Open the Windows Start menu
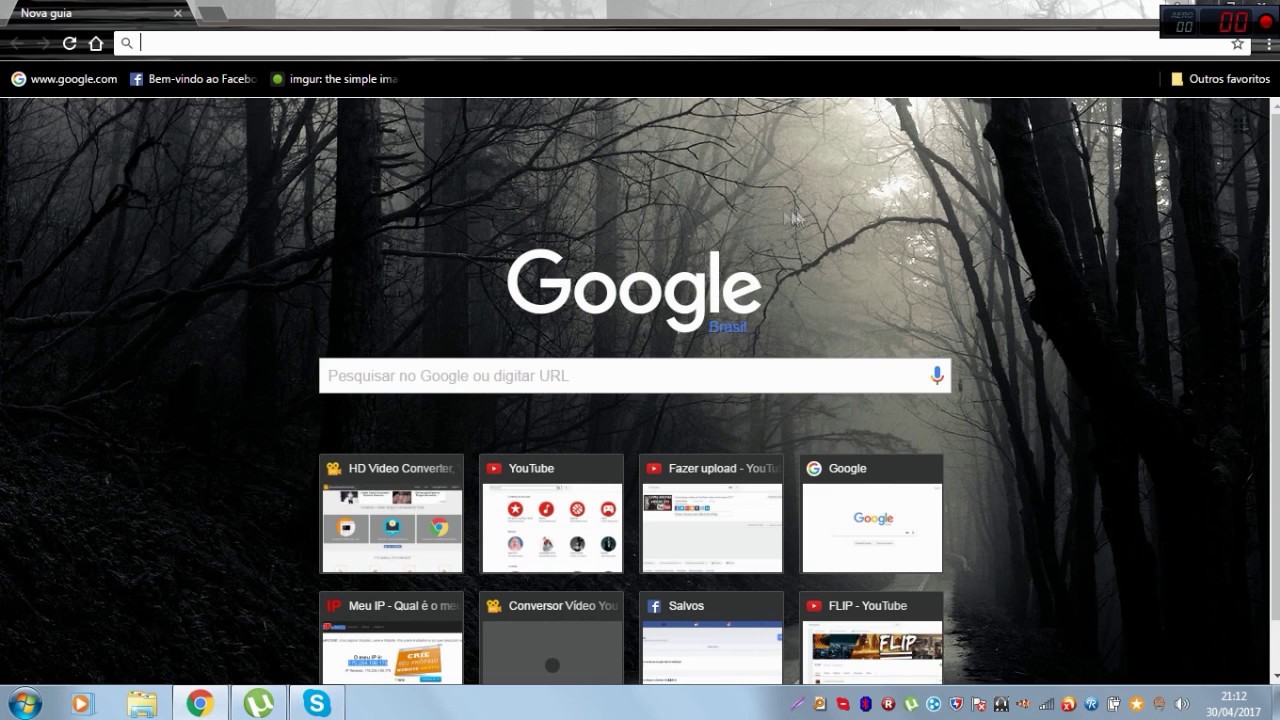This screenshot has width=1280, height=720. (23, 703)
